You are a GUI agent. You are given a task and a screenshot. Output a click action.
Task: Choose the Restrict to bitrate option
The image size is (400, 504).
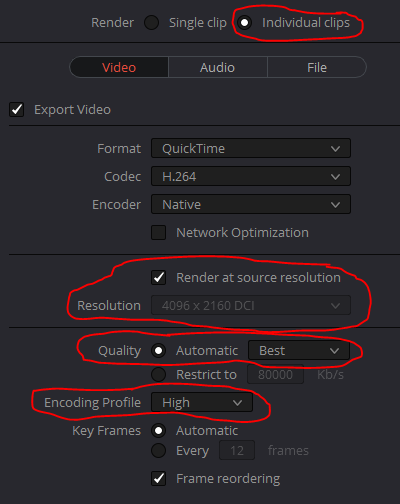coord(158,375)
